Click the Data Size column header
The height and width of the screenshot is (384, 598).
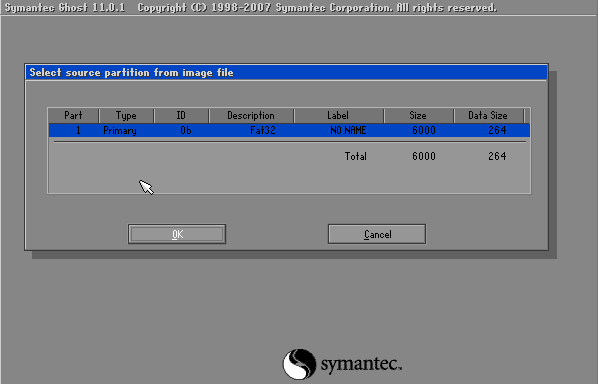tap(488, 116)
